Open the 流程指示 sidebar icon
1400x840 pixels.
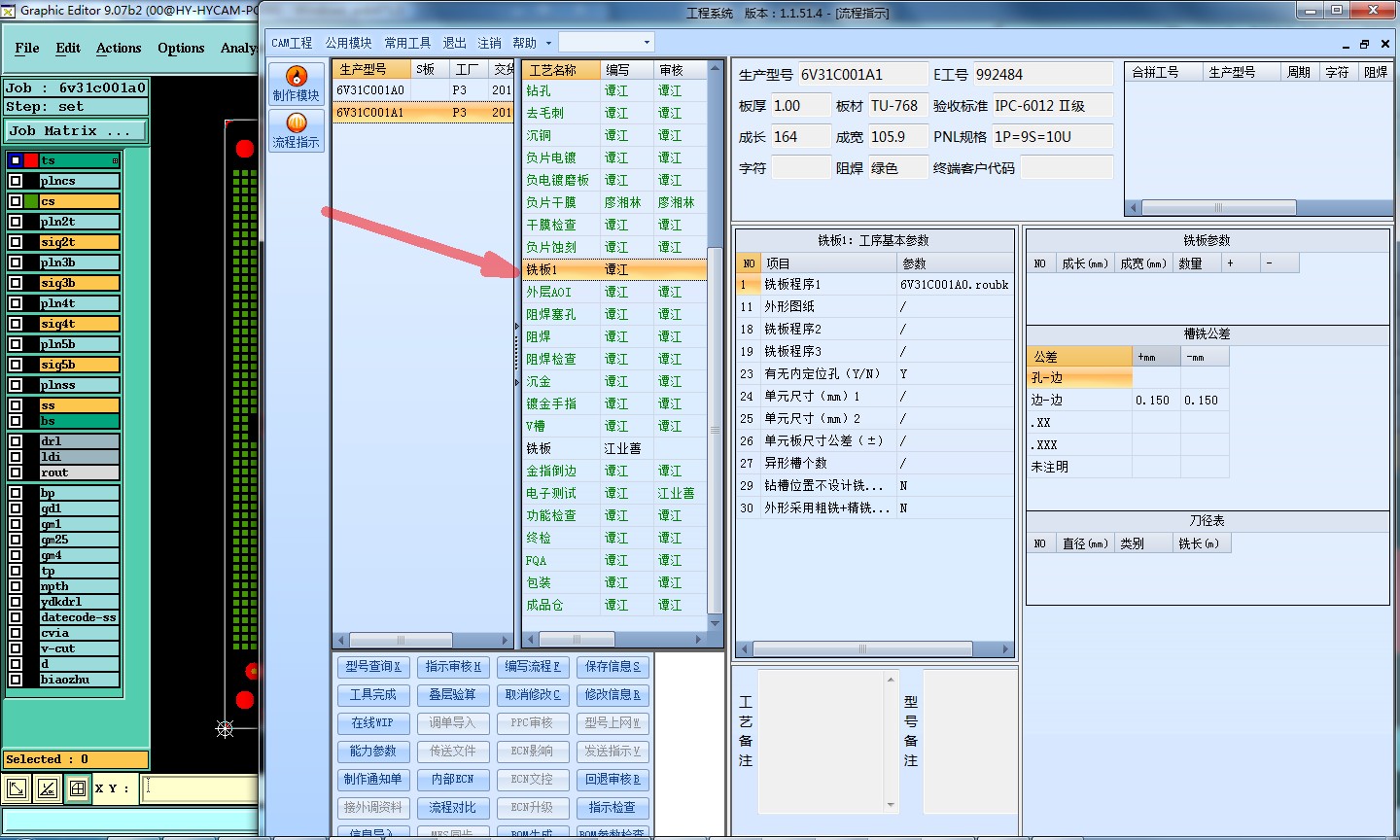pos(296,129)
